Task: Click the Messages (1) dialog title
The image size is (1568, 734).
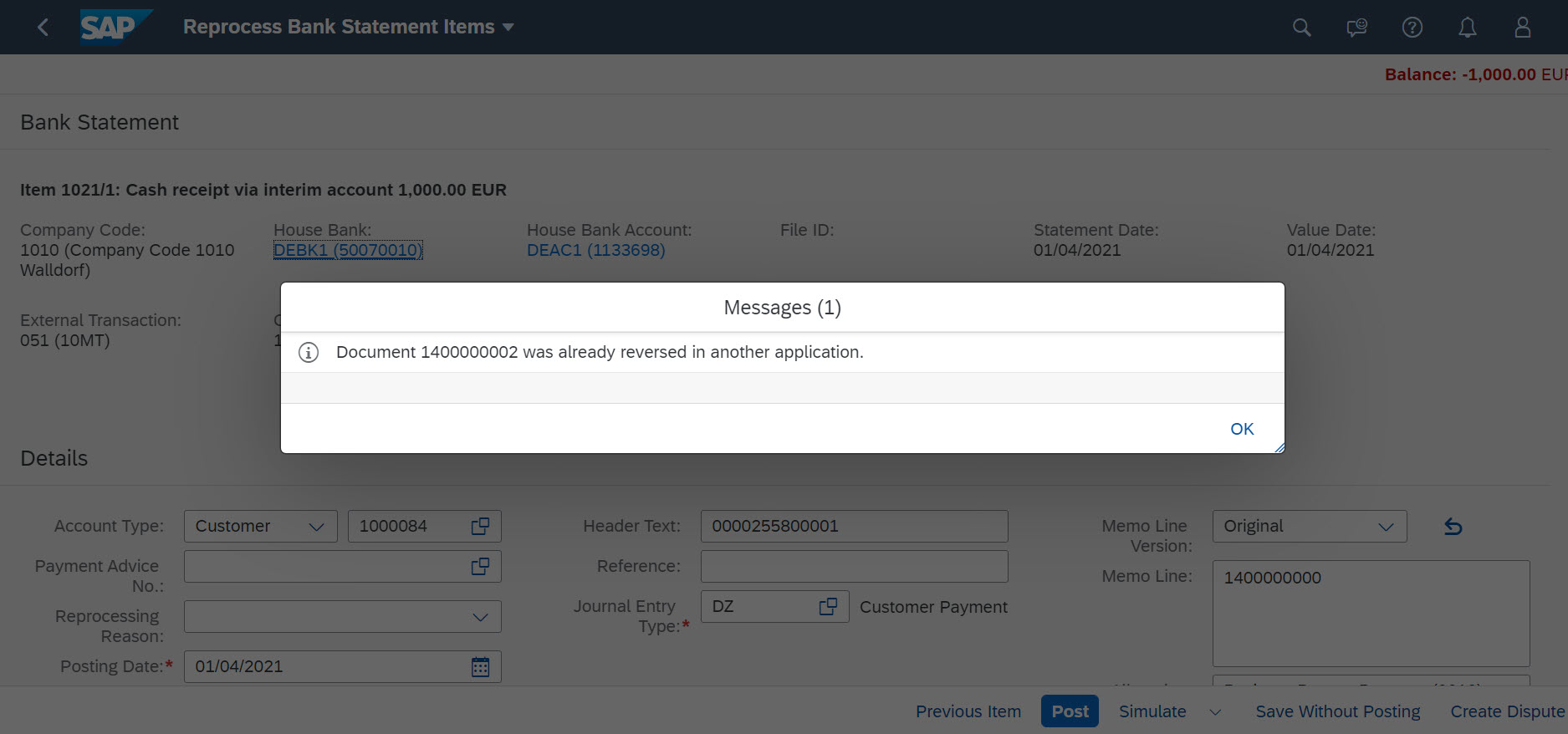Action: pyautogui.click(x=782, y=308)
